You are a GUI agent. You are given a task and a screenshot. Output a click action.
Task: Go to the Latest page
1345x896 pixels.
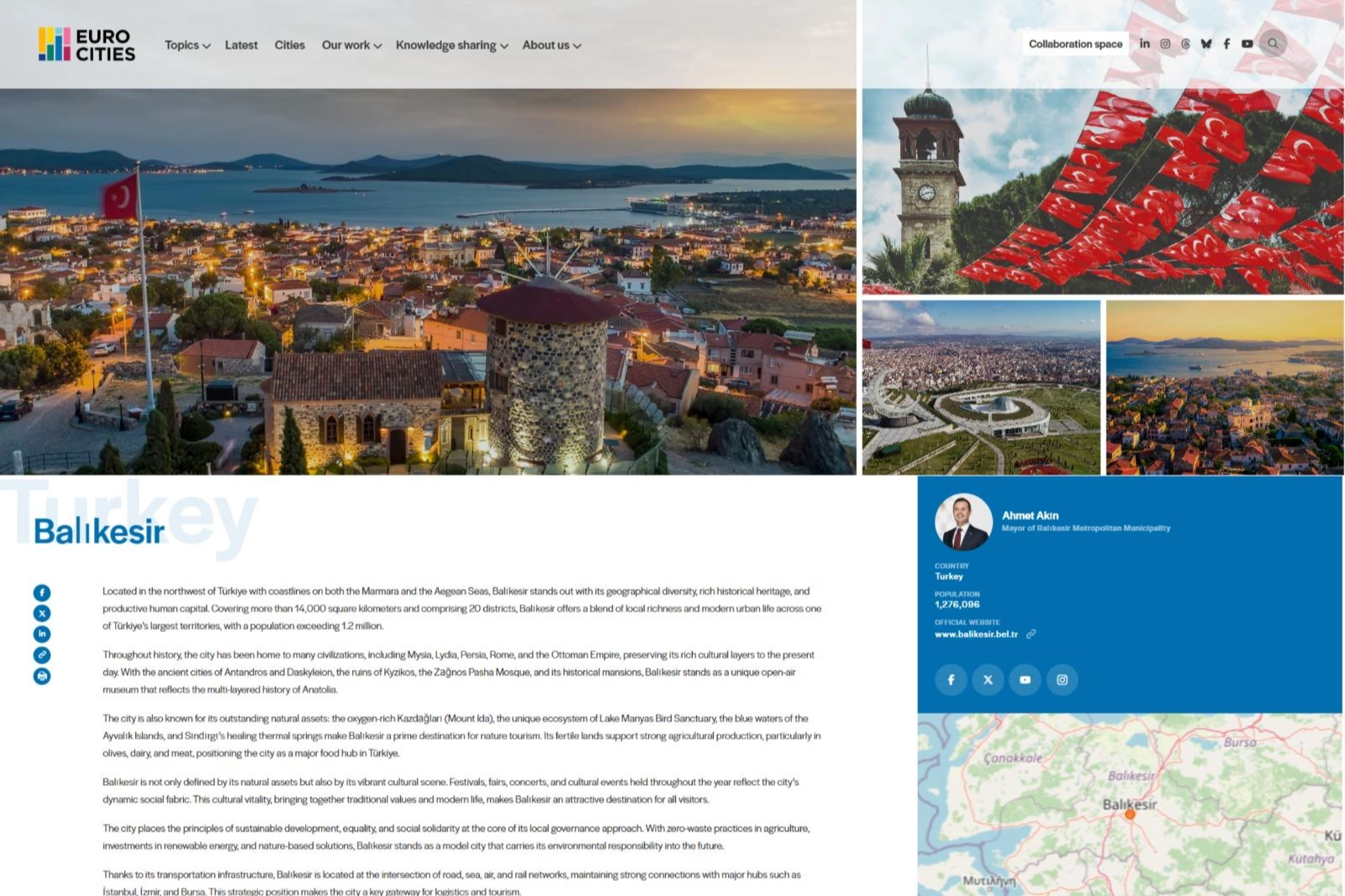[241, 45]
